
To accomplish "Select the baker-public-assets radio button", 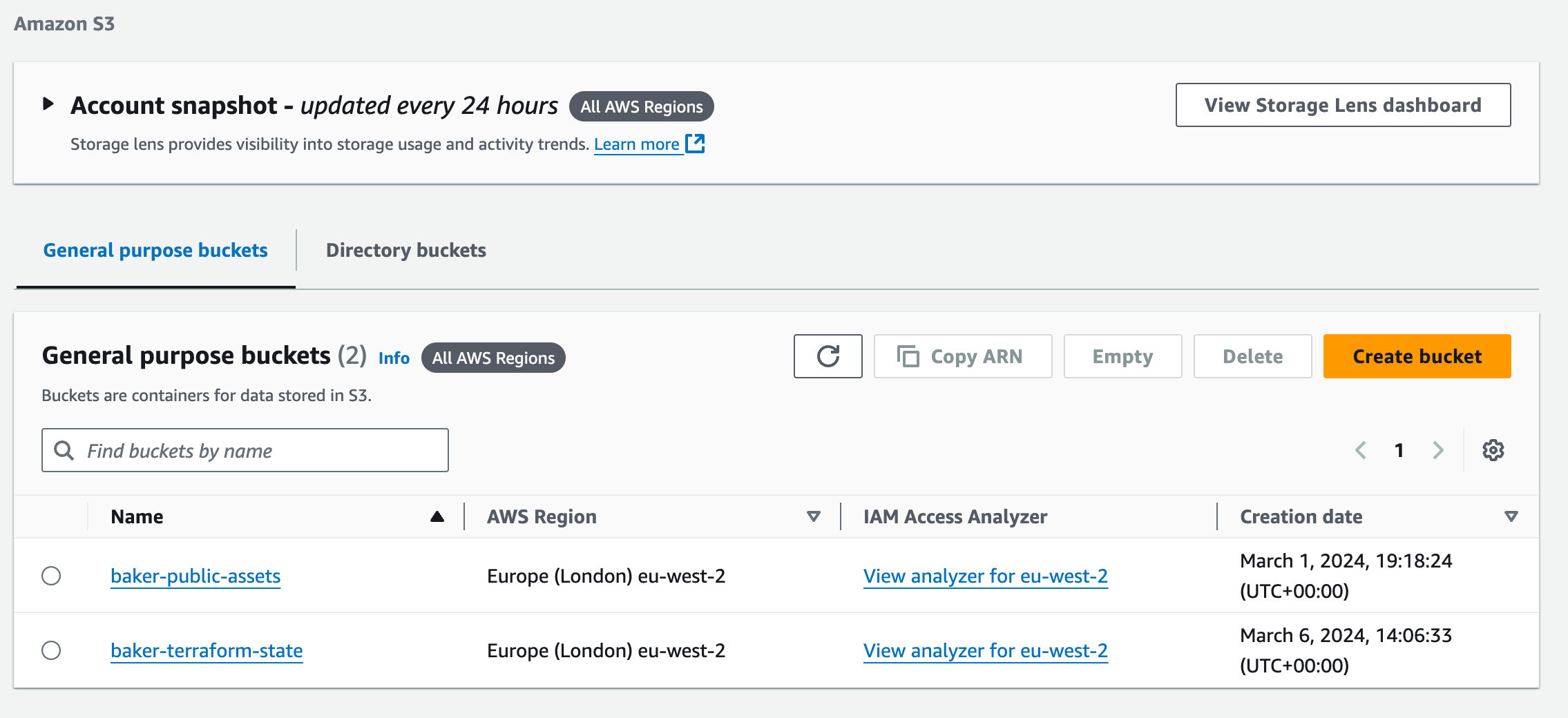I will point(51,576).
